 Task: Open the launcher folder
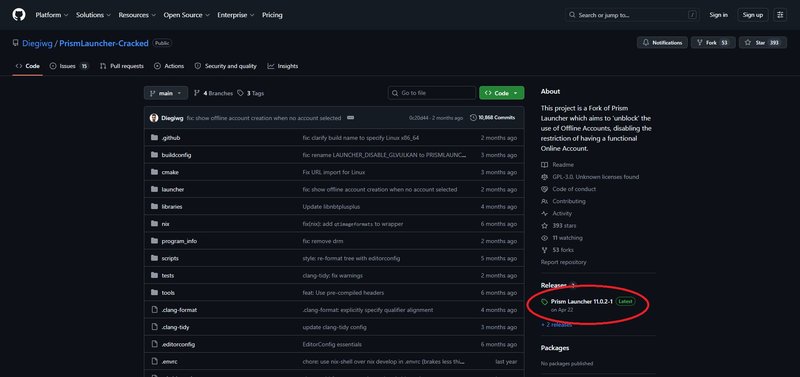click(172, 189)
